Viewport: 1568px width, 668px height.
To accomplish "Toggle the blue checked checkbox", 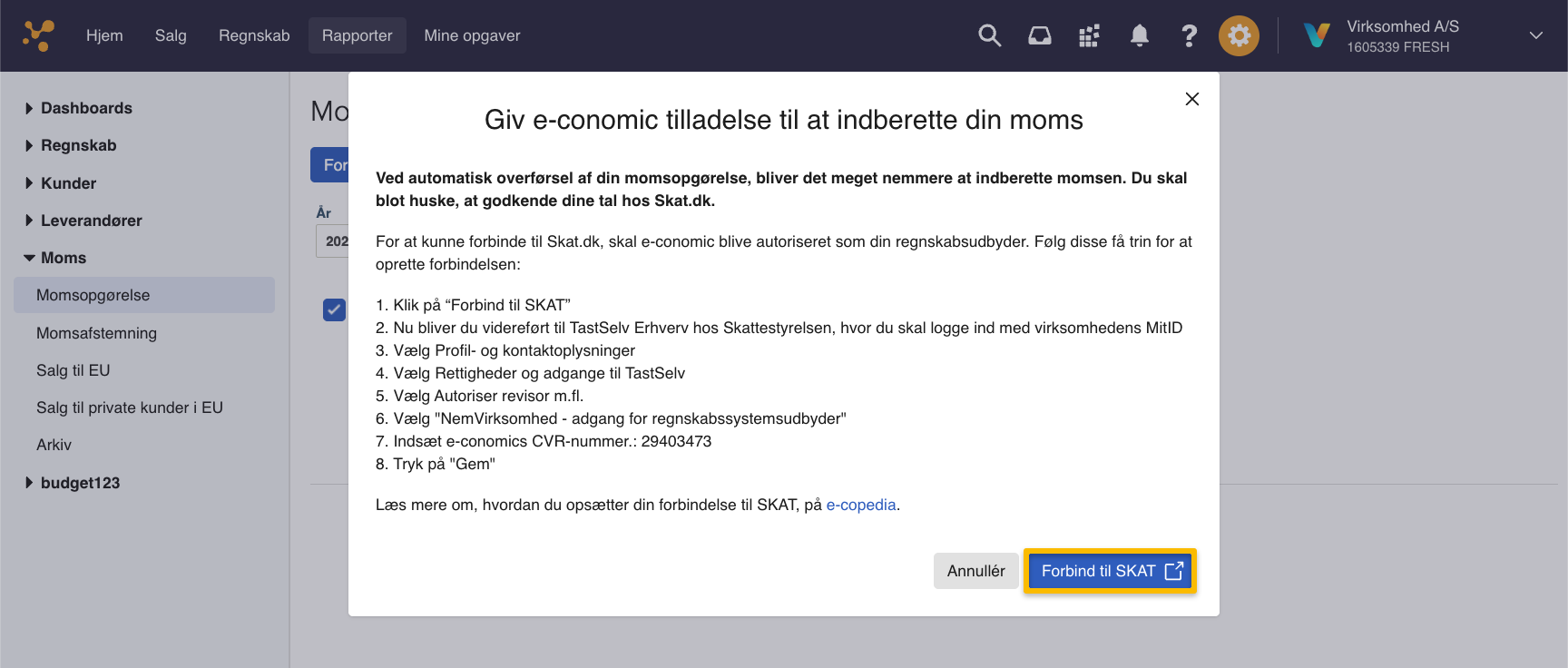I will click(334, 309).
